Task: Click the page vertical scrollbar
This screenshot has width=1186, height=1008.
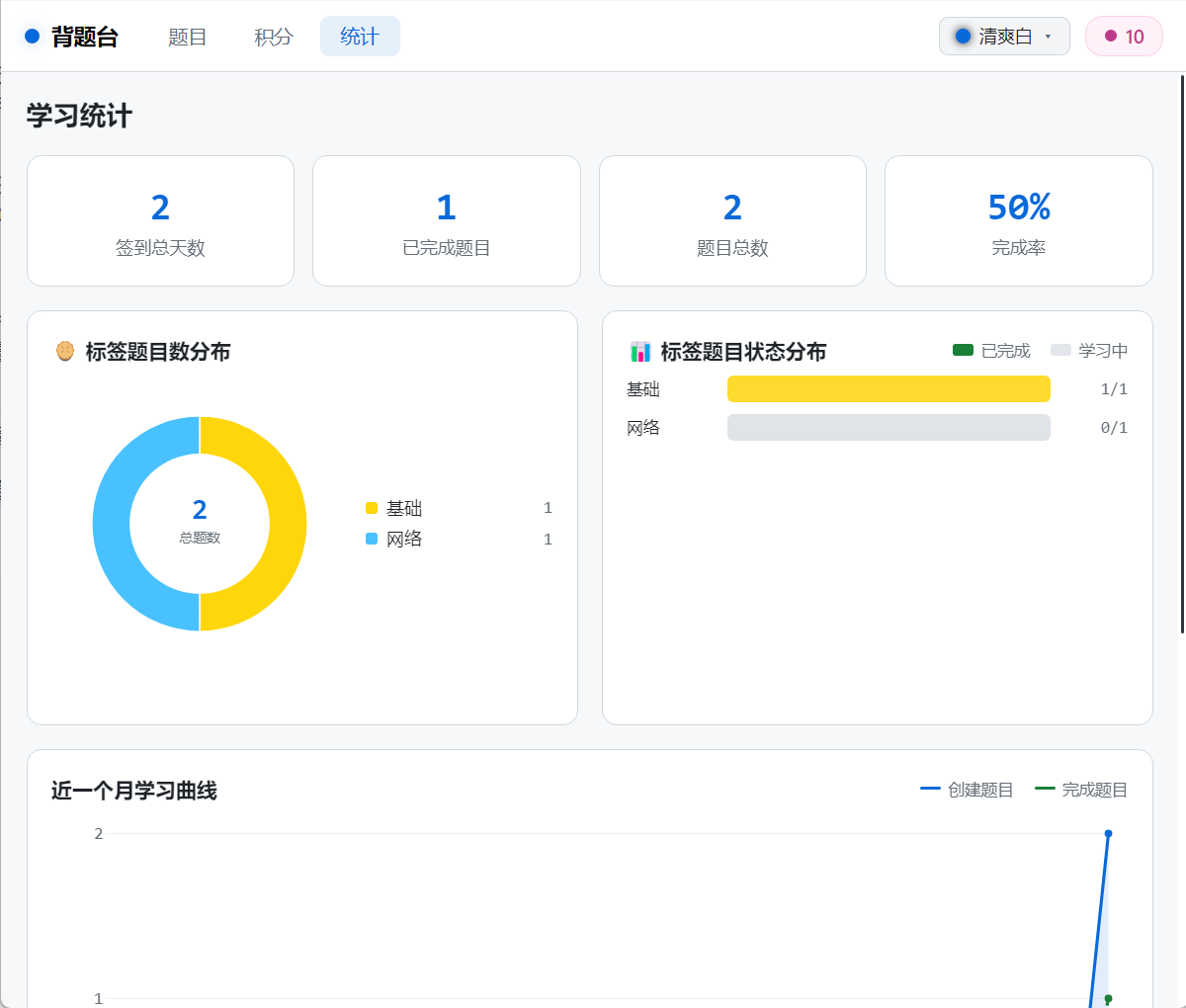Action: point(1182,354)
